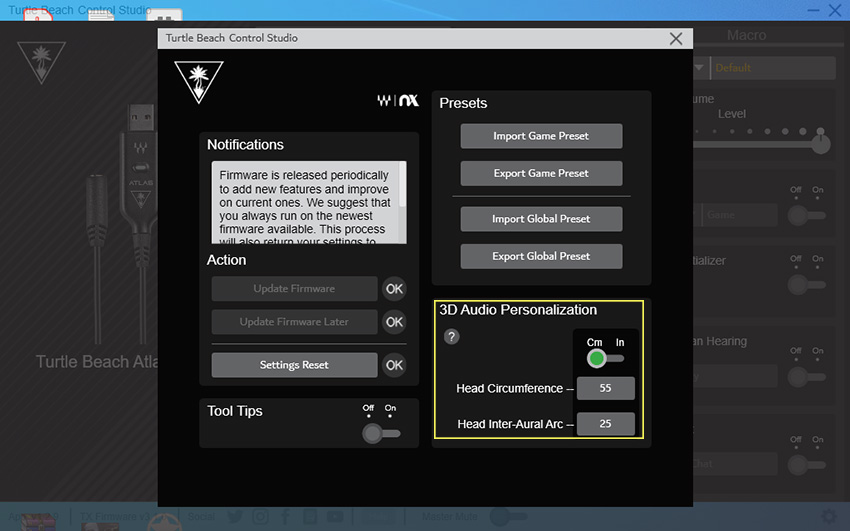Image resolution: width=850 pixels, height=531 pixels.
Task: Click the Head Circumference value field
Action: coord(605,389)
